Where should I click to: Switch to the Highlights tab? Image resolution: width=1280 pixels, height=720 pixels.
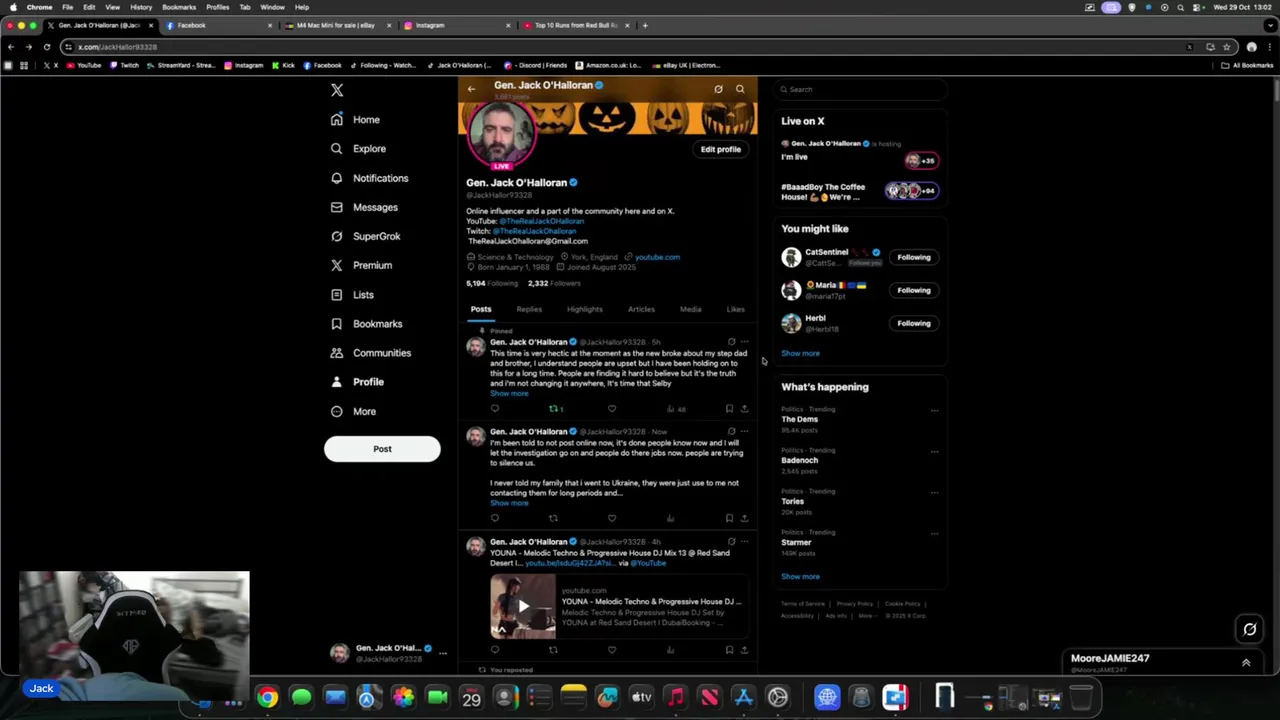(x=585, y=309)
